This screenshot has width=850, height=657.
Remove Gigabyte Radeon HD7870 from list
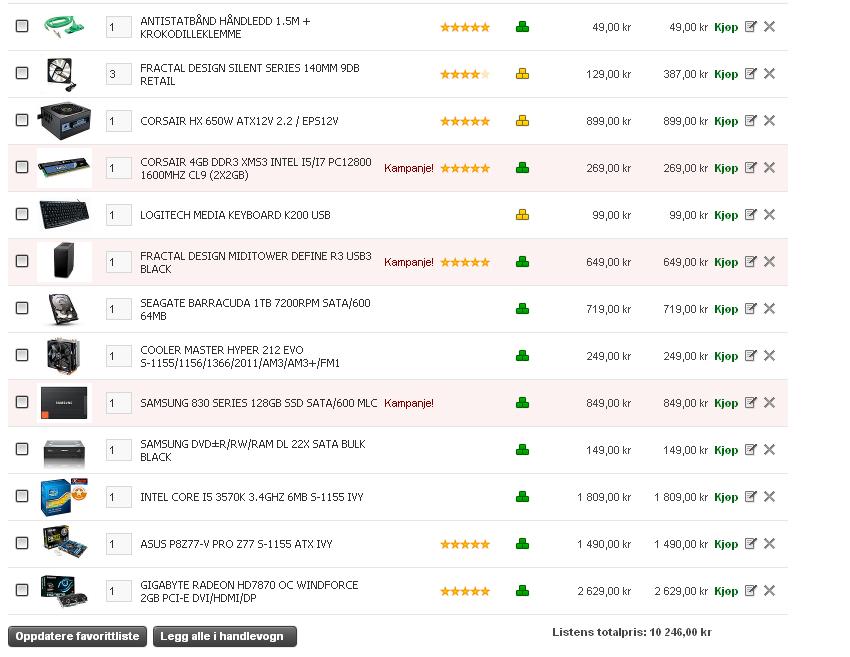(769, 590)
